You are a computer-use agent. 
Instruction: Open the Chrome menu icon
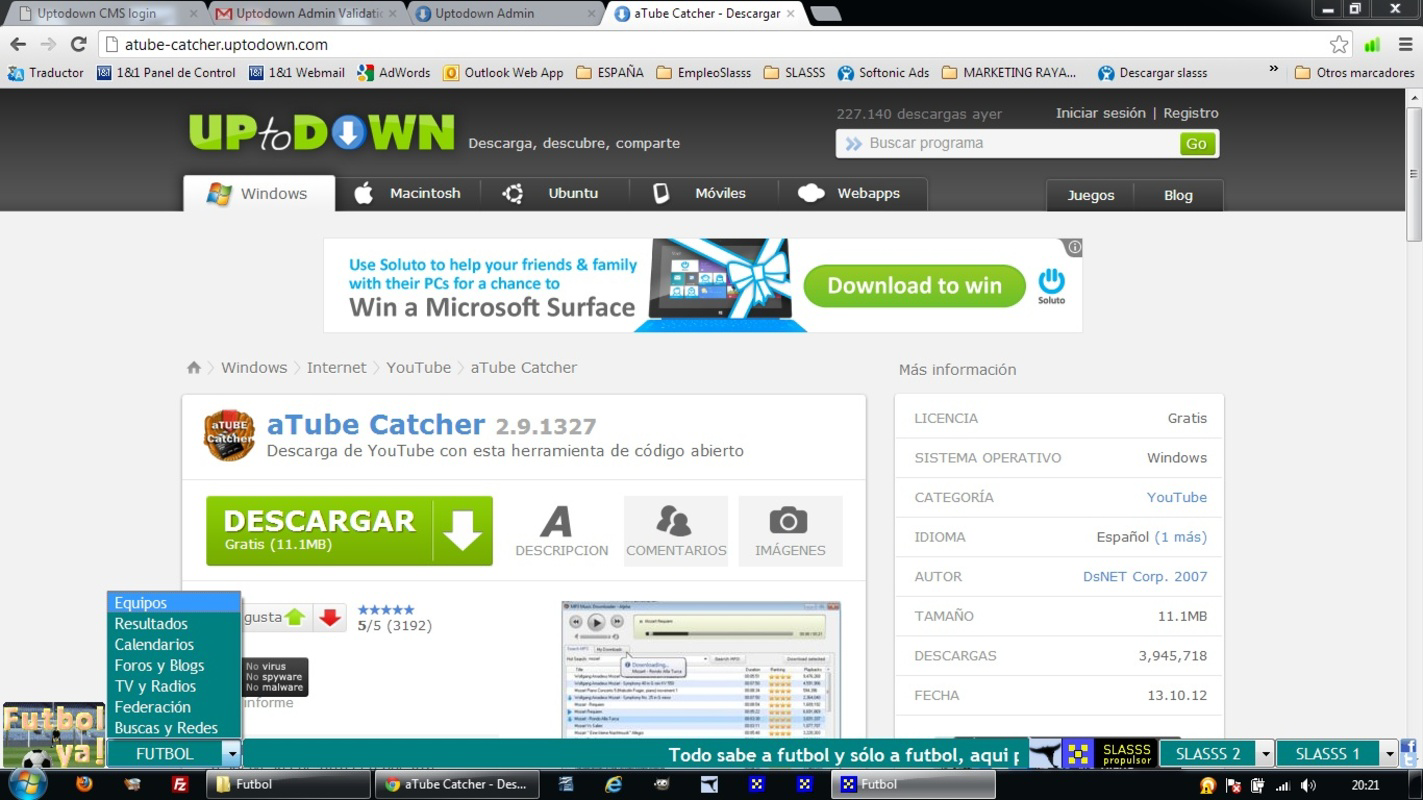(1403, 44)
